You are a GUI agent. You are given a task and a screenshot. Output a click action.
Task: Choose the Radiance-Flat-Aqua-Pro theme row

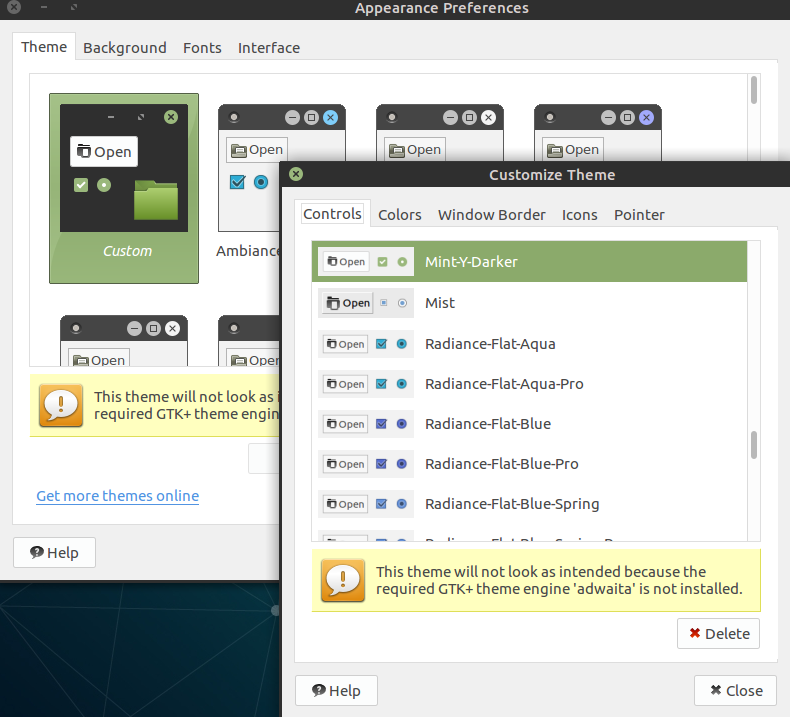coord(529,384)
